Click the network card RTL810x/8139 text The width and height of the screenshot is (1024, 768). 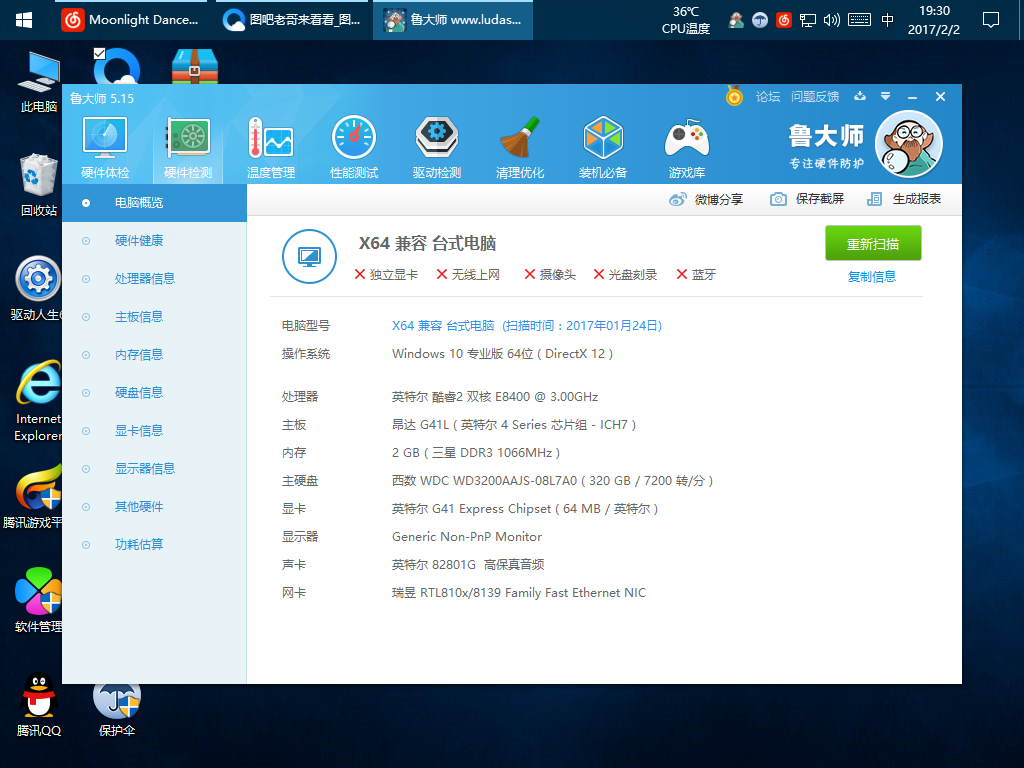click(x=519, y=593)
